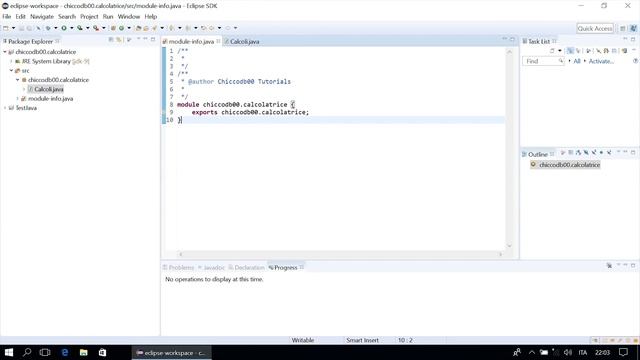The width and height of the screenshot is (640, 360).
Task: Expand the JRE System Library node
Action: (11, 61)
